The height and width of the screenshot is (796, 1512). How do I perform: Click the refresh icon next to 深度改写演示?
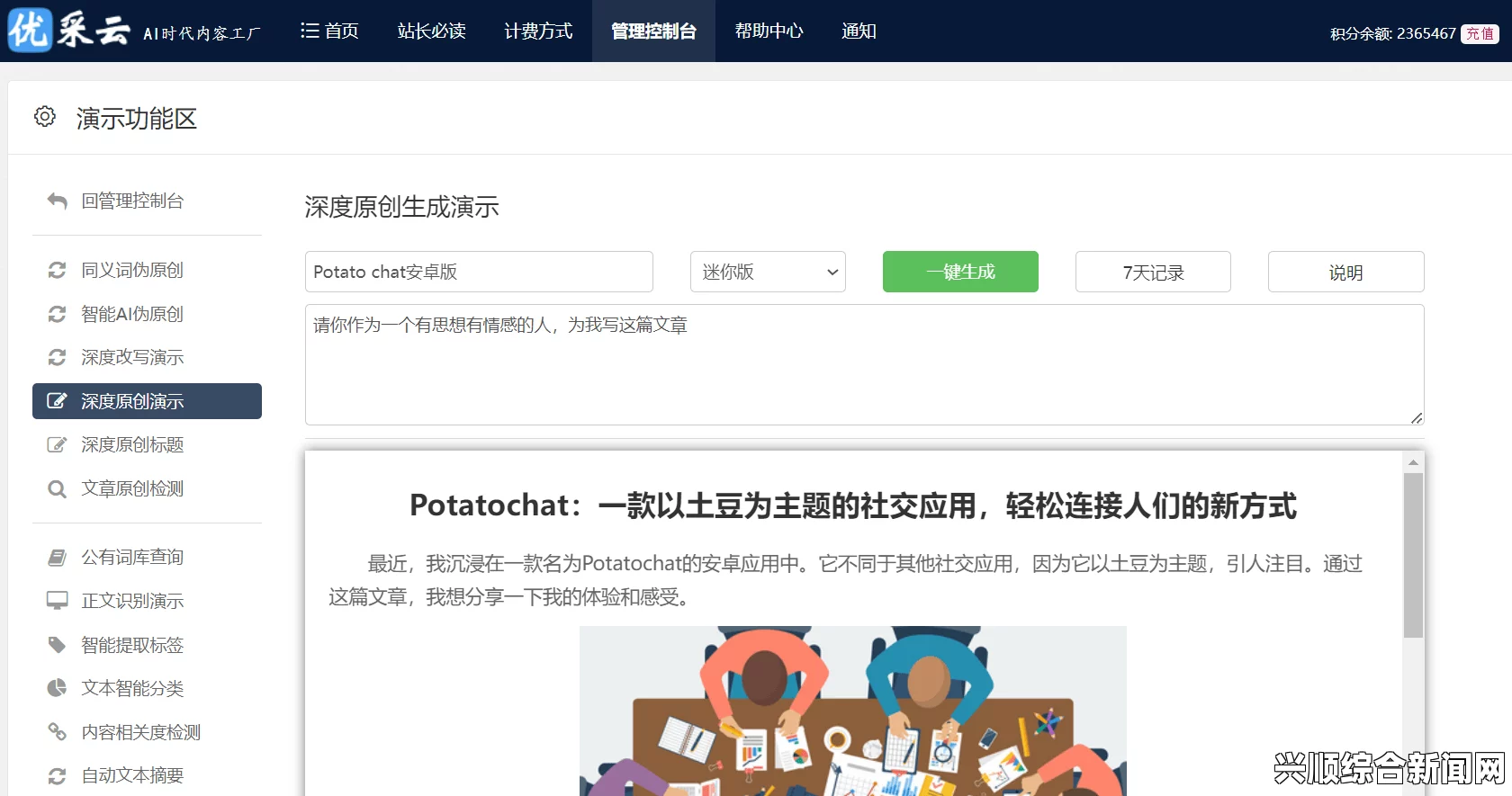click(x=57, y=357)
